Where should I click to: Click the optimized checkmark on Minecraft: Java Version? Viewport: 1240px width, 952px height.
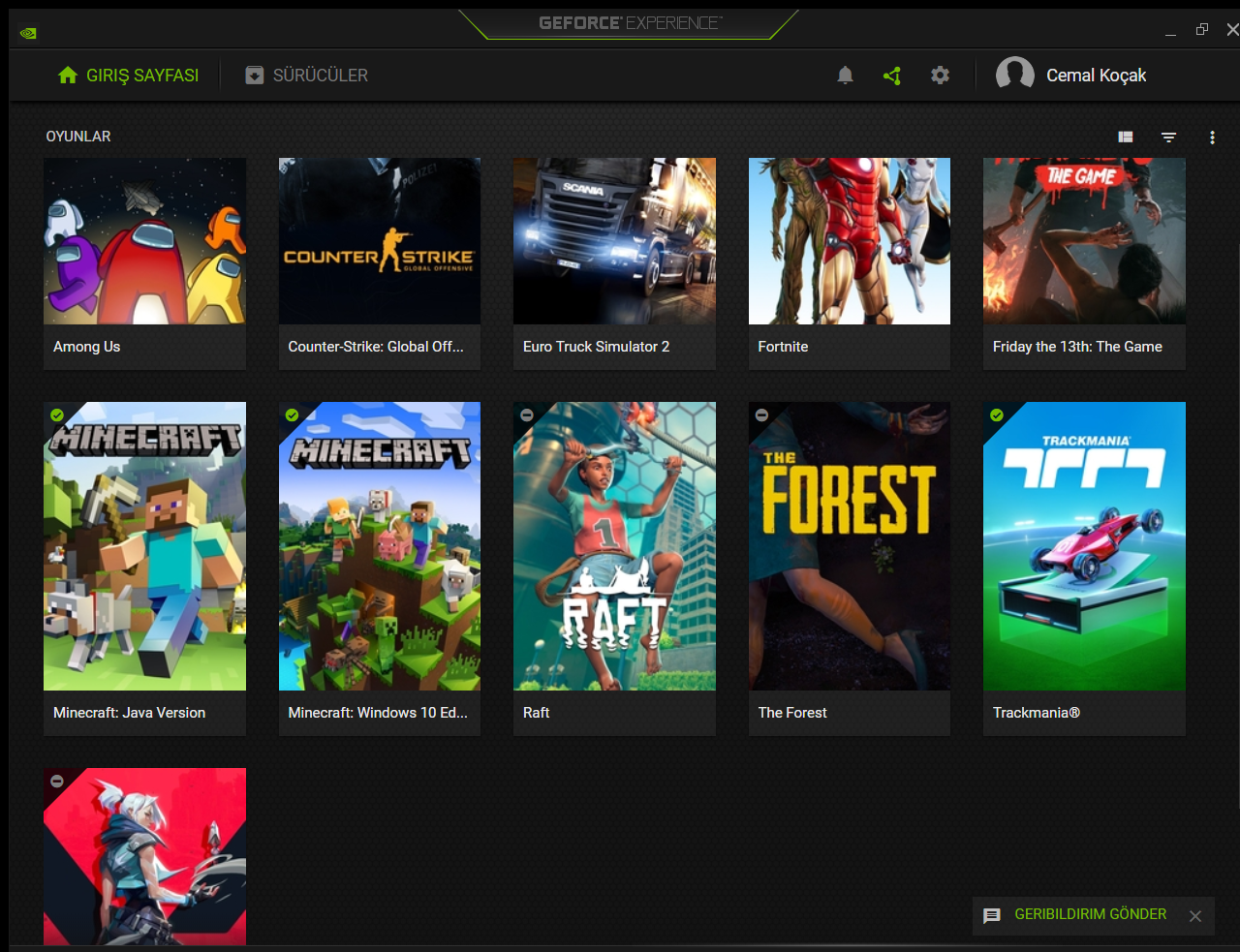pyautogui.click(x=57, y=415)
